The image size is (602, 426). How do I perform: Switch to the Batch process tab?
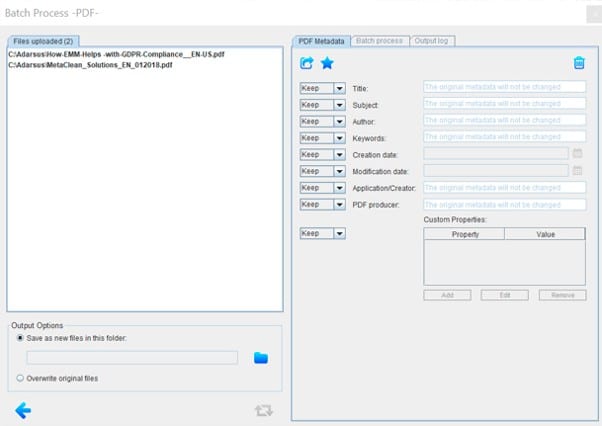click(380, 41)
